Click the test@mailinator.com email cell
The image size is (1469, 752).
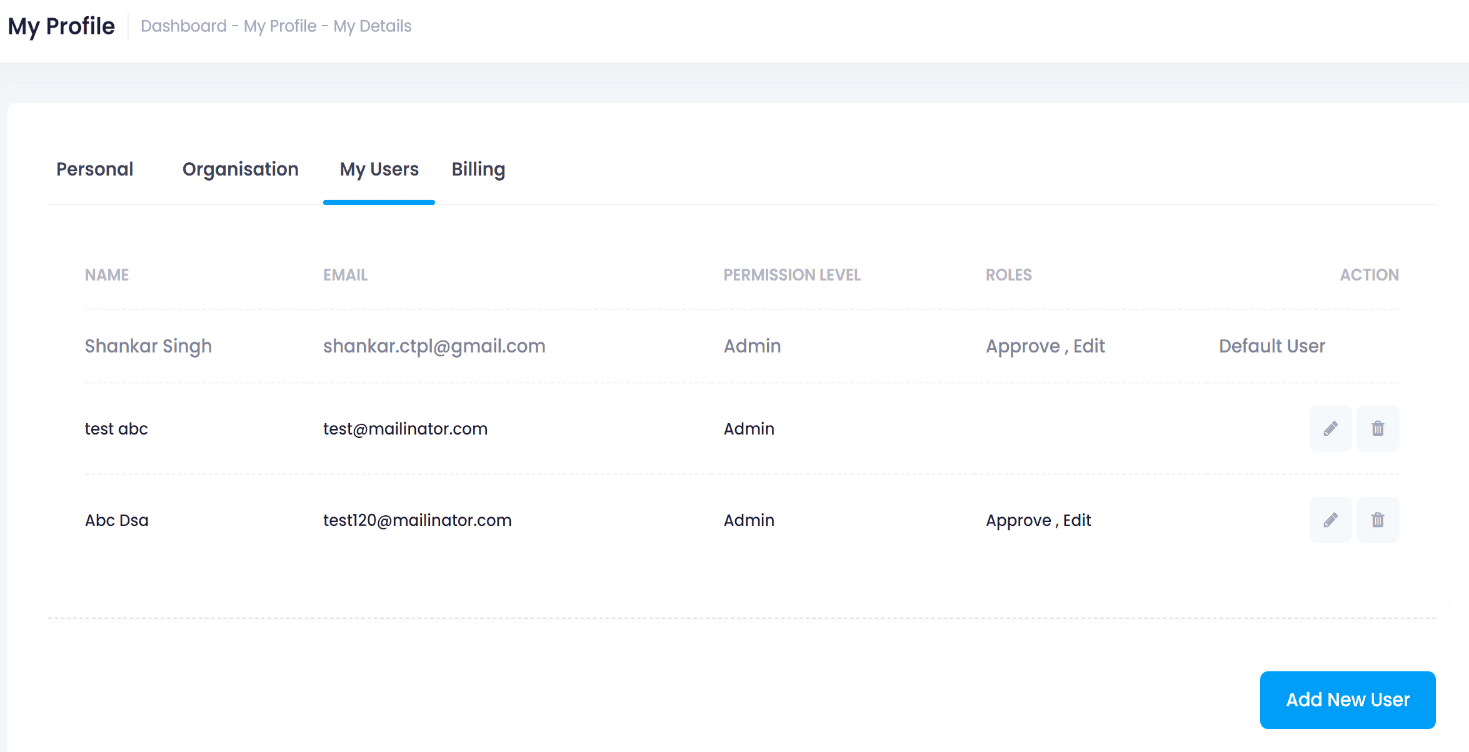405,429
